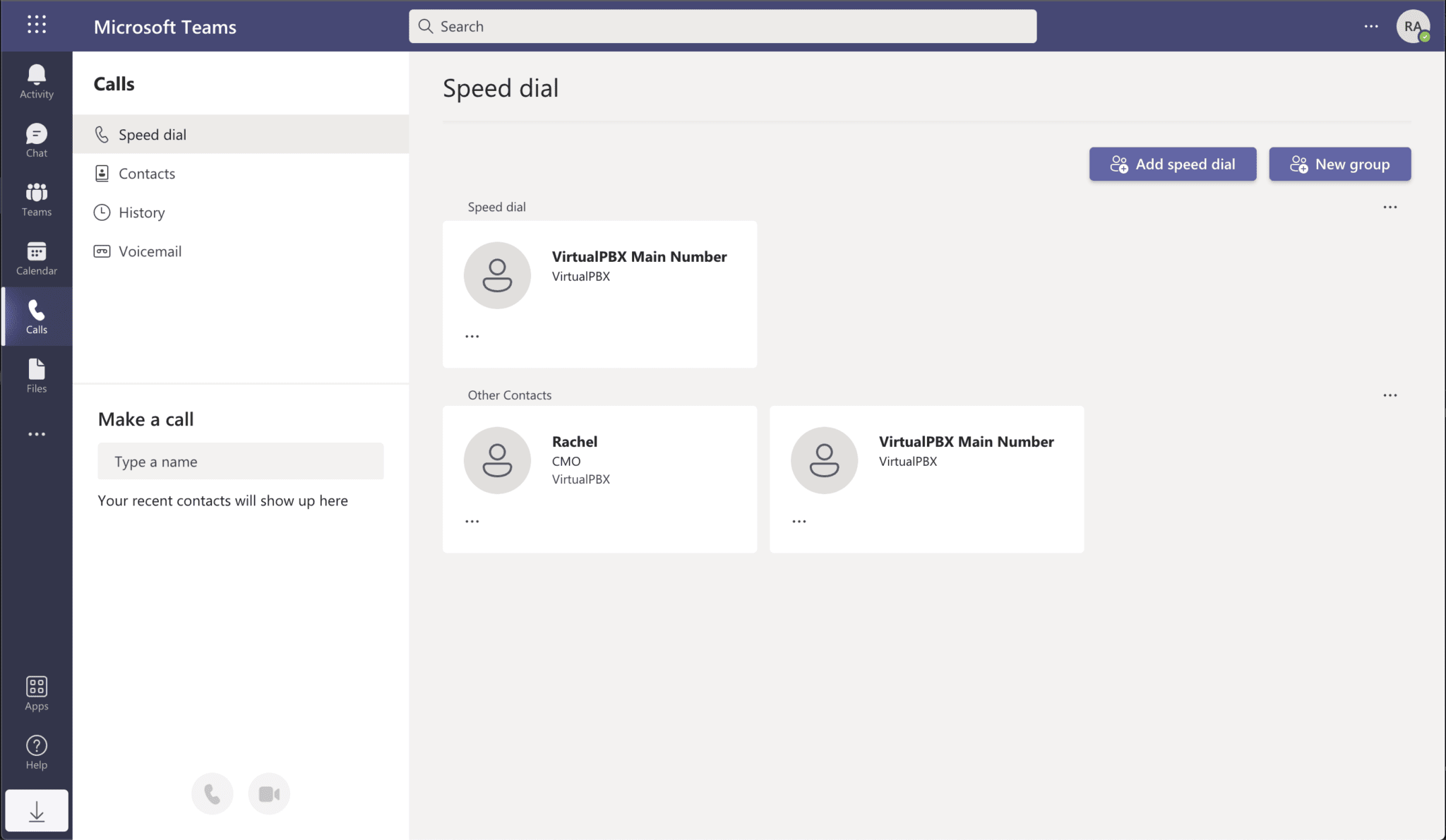Open the Activity feed
Screen dimensions: 1446x840
(36, 79)
